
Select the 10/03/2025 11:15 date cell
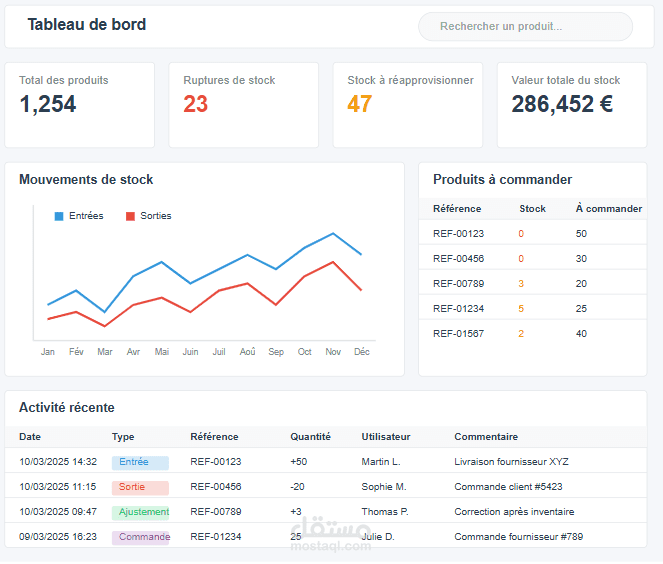(58, 487)
